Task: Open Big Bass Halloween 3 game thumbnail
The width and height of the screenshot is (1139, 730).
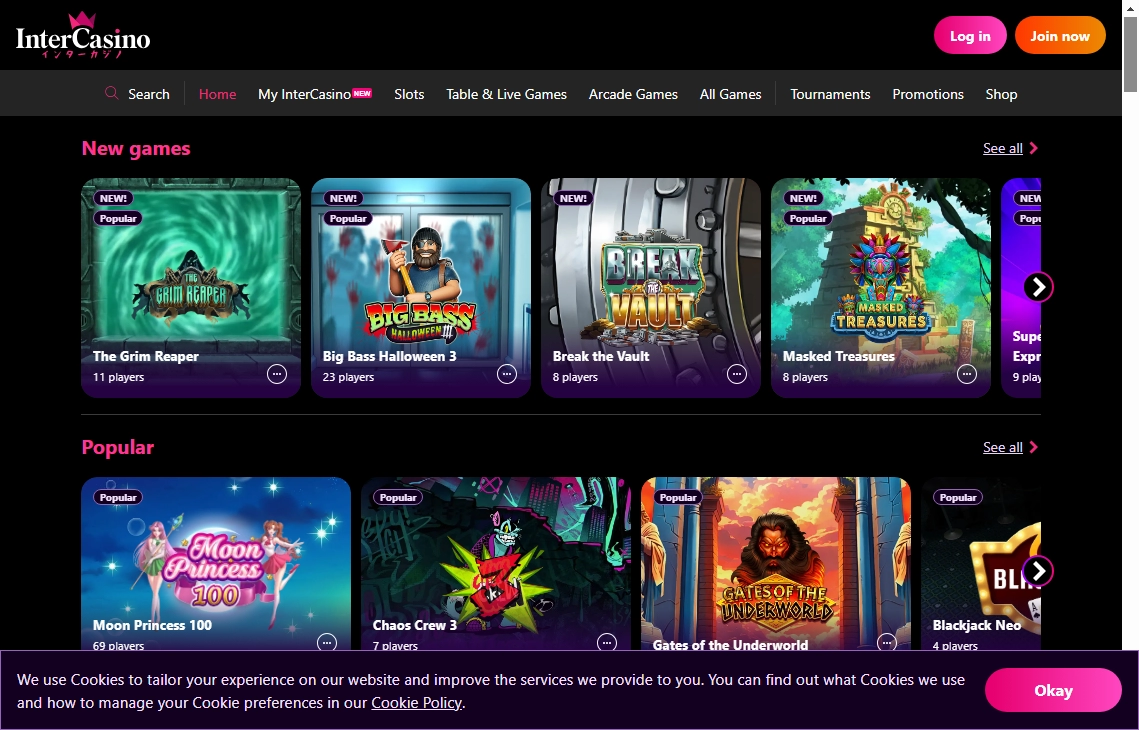Action: (x=421, y=288)
